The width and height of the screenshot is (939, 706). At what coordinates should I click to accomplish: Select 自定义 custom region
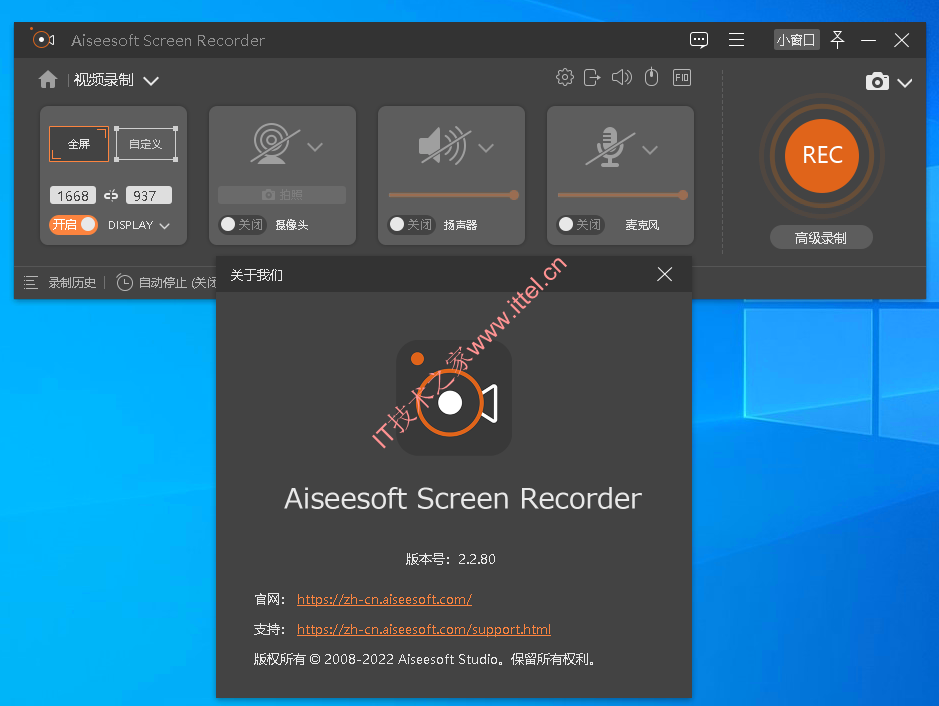(x=146, y=144)
